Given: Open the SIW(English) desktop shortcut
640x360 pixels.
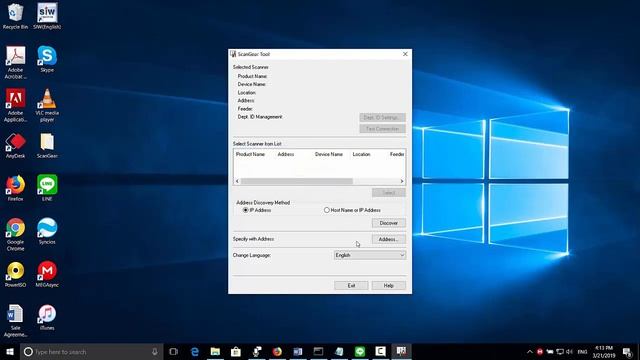Looking at the screenshot, I should (47, 16).
